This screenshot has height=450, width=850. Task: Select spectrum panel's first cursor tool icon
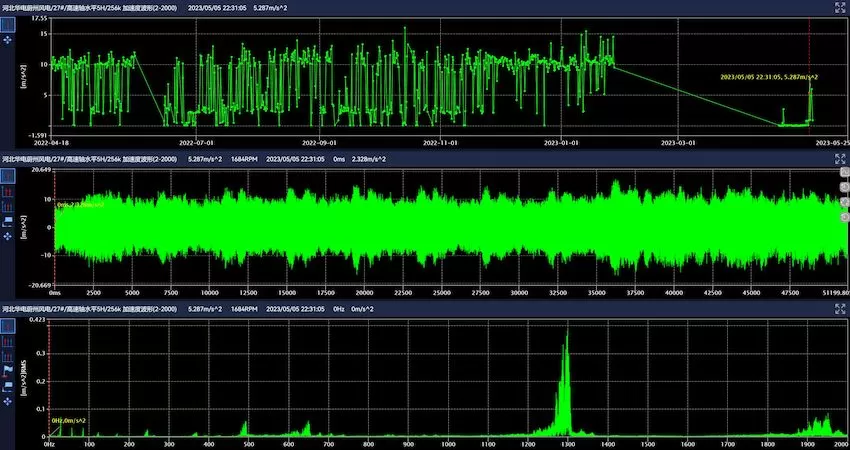pos(9,327)
